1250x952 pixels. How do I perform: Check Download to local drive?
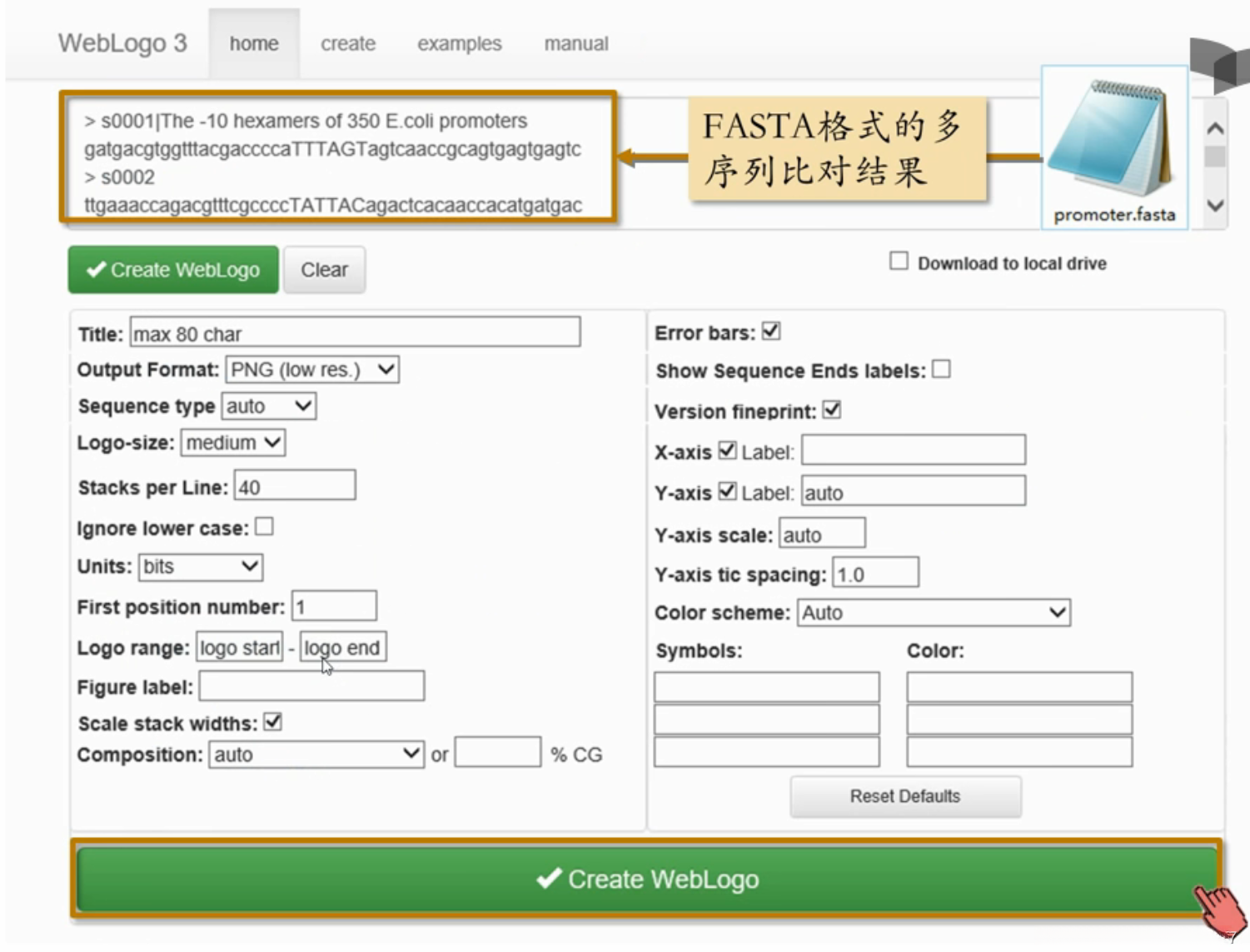pos(898,261)
